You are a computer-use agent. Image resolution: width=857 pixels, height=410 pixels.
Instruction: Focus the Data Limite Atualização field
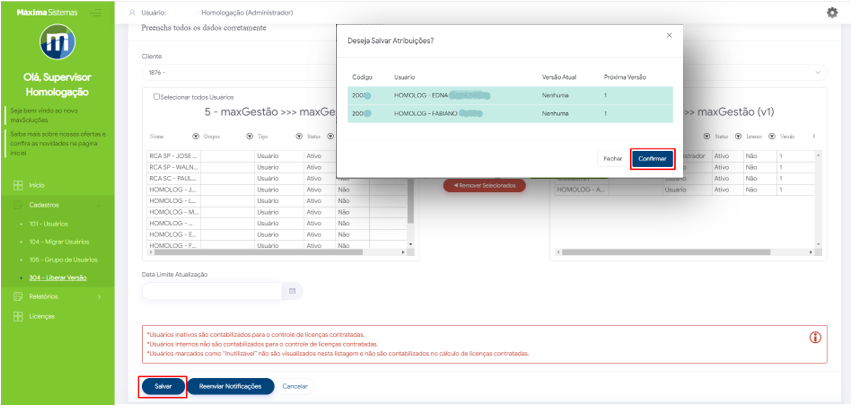click(x=212, y=291)
